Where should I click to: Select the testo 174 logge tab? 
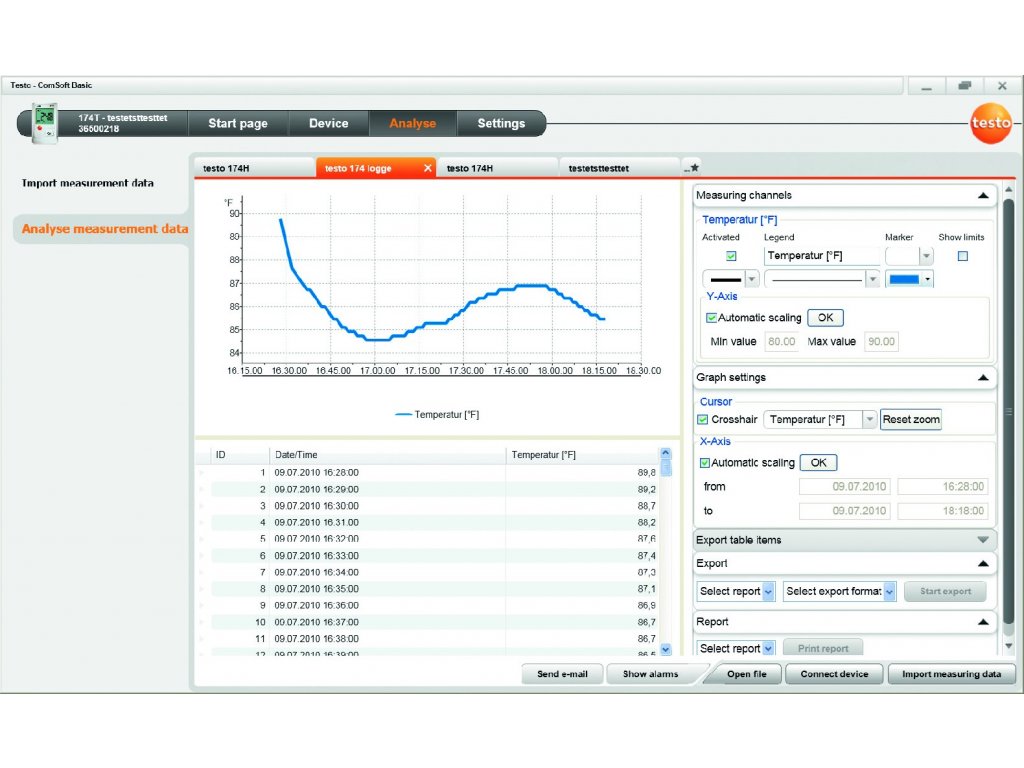376,168
